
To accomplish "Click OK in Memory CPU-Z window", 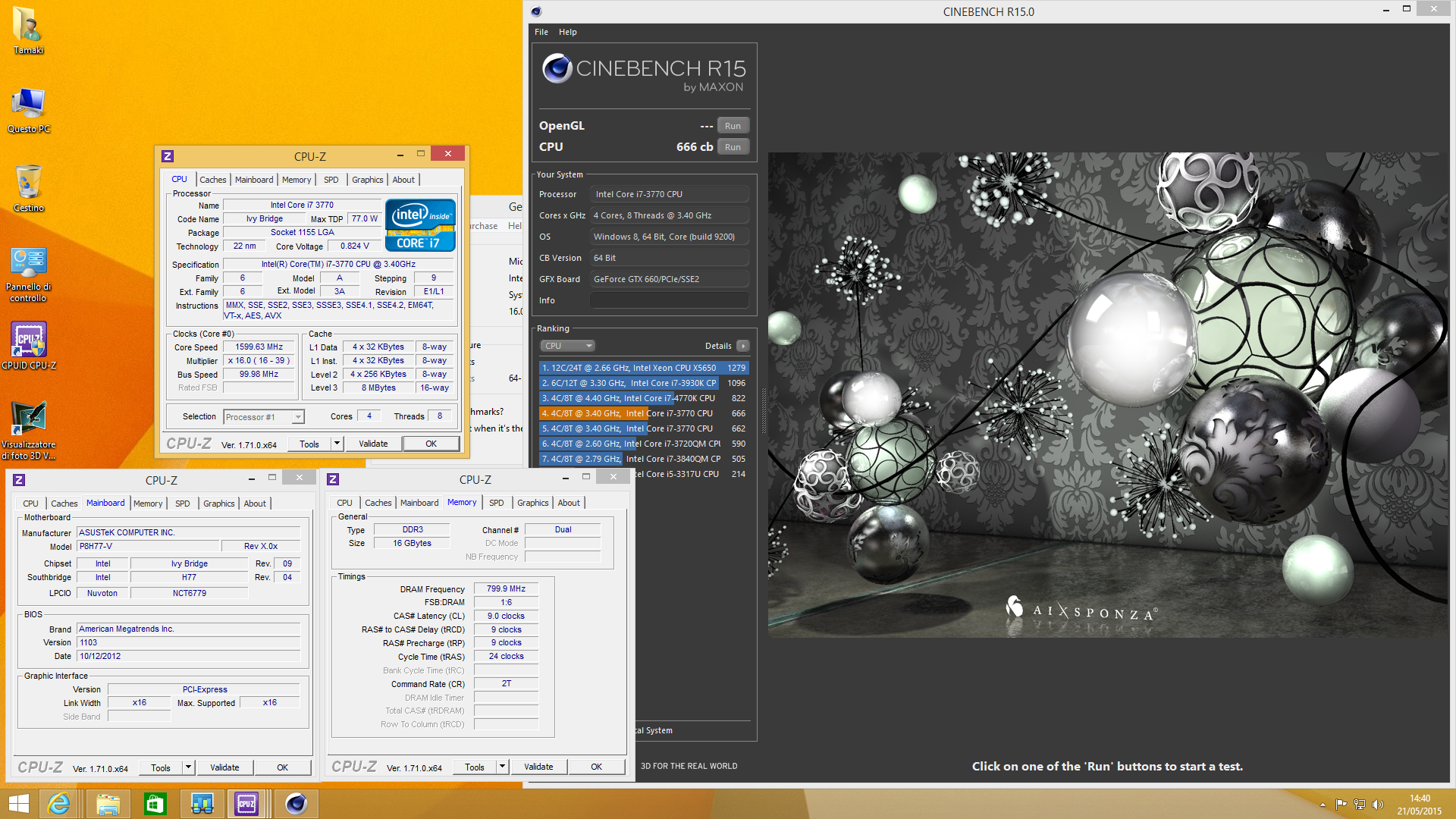I will click(596, 767).
